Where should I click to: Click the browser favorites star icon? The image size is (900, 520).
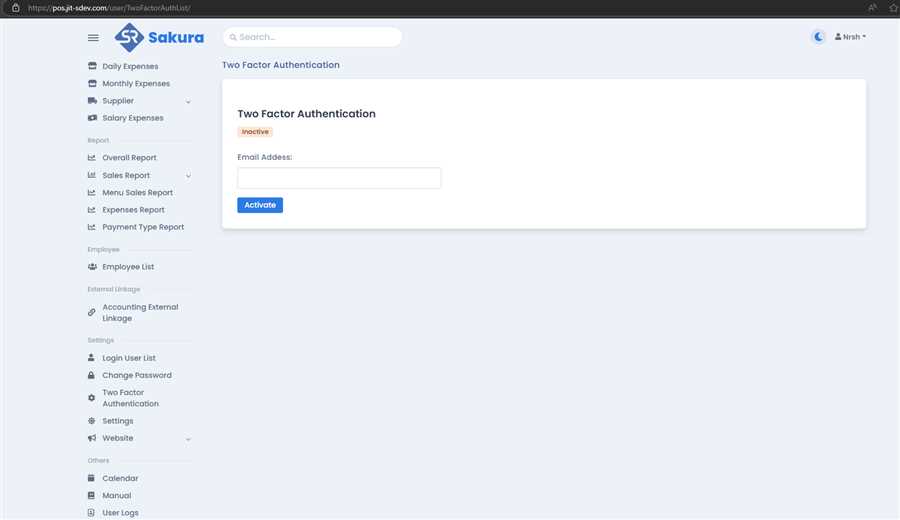(x=892, y=7)
